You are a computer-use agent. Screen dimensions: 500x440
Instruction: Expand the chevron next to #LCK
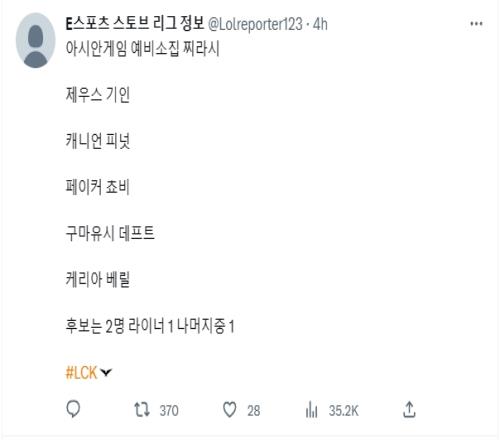[x=106, y=372]
